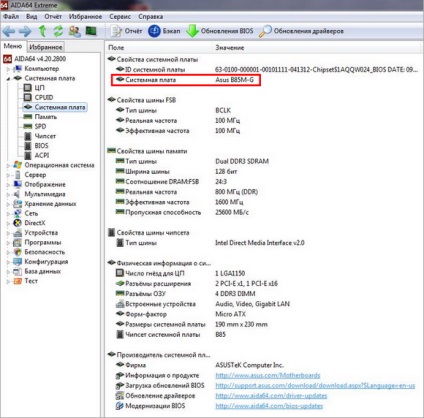Expand the Компьютер tree node
The height and width of the screenshot is (418, 424).
click(x=8, y=69)
